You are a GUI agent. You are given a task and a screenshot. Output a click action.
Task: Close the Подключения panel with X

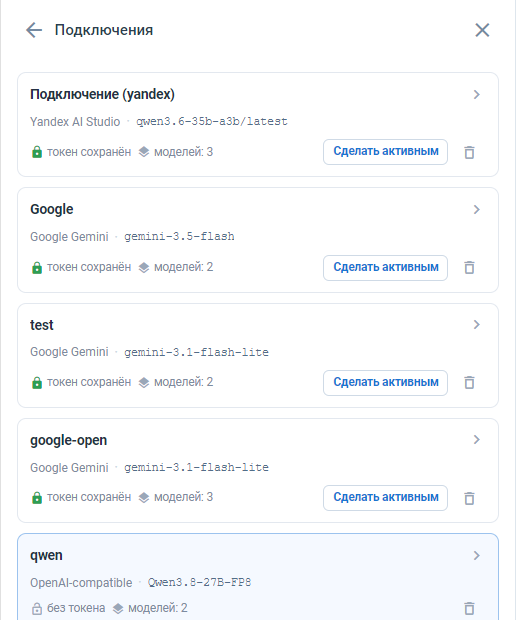point(482,30)
